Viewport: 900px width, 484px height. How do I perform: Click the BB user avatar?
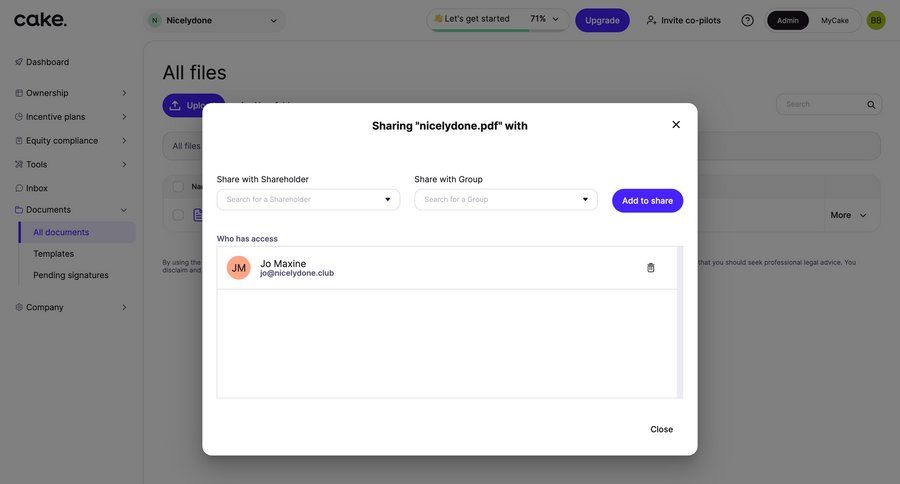(x=876, y=20)
